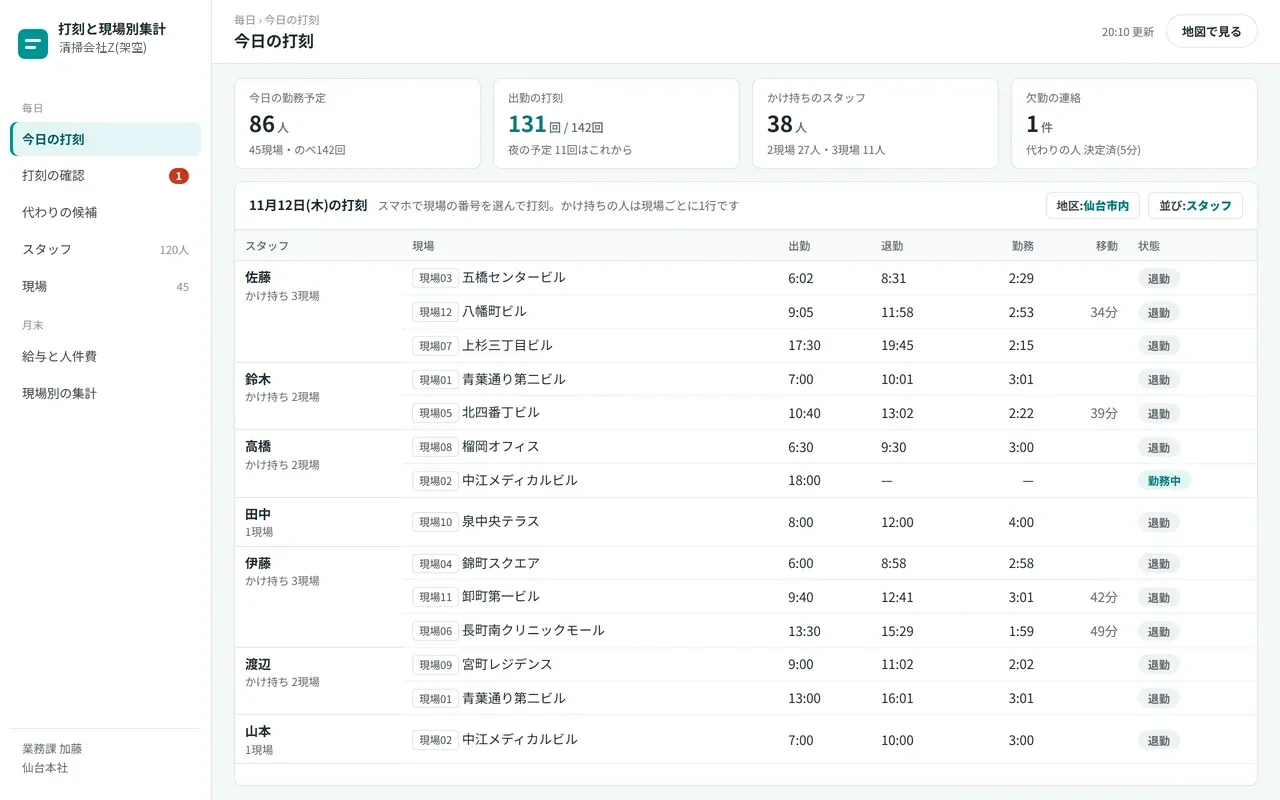Open the 今日の勤務予定 card

[x=357, y=123]
